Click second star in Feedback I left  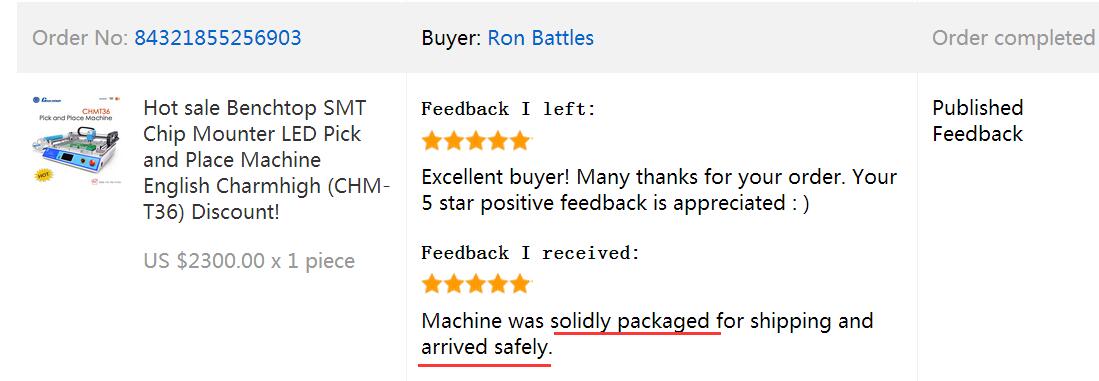coord(454,141)
